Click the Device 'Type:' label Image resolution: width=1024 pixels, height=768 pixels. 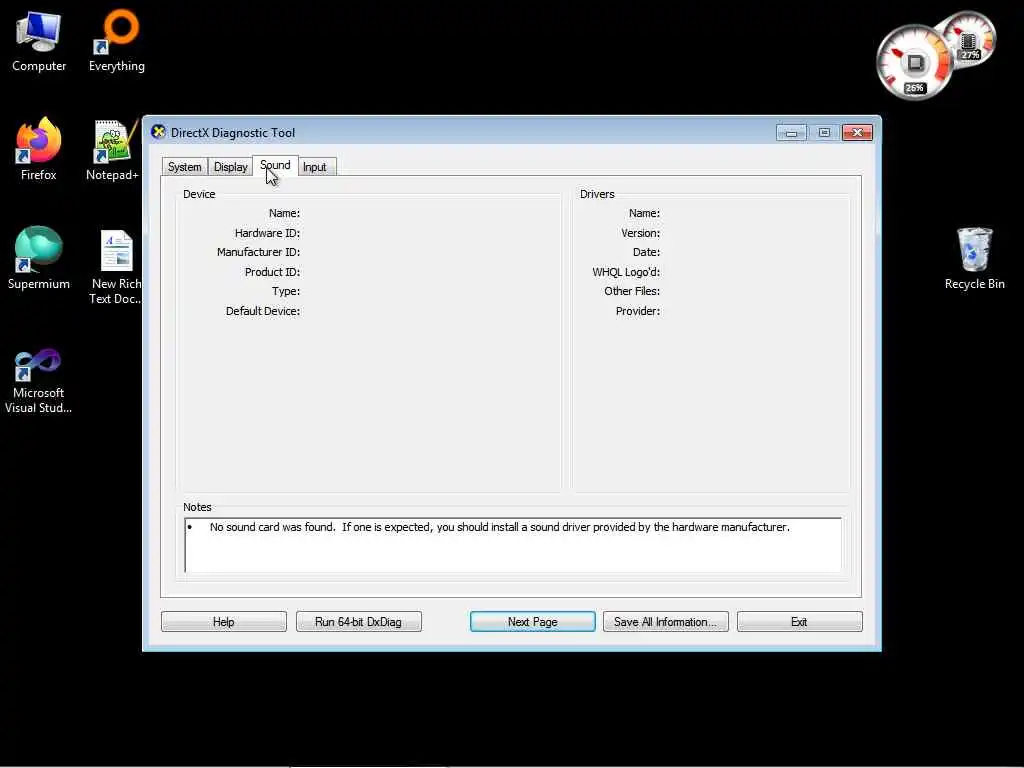[x=286, y=291]
